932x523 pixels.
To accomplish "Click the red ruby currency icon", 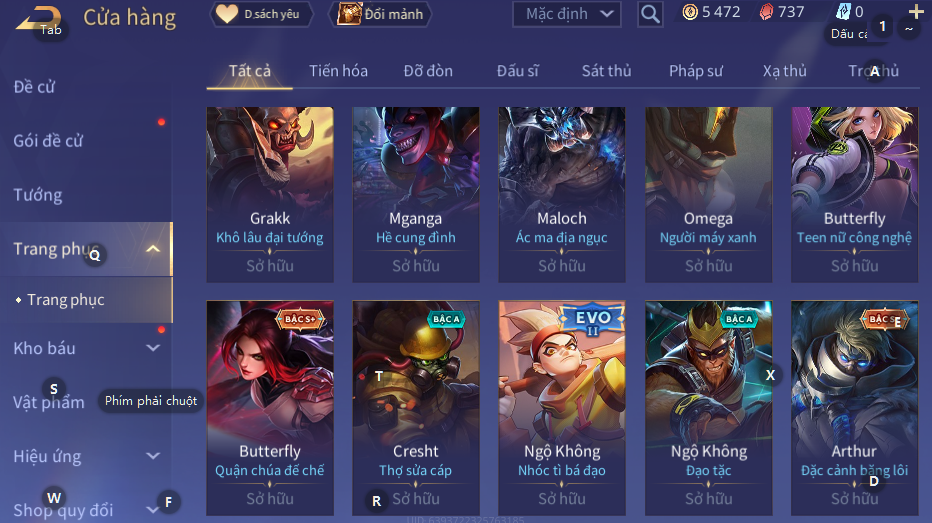I will (x=767, y=12).
